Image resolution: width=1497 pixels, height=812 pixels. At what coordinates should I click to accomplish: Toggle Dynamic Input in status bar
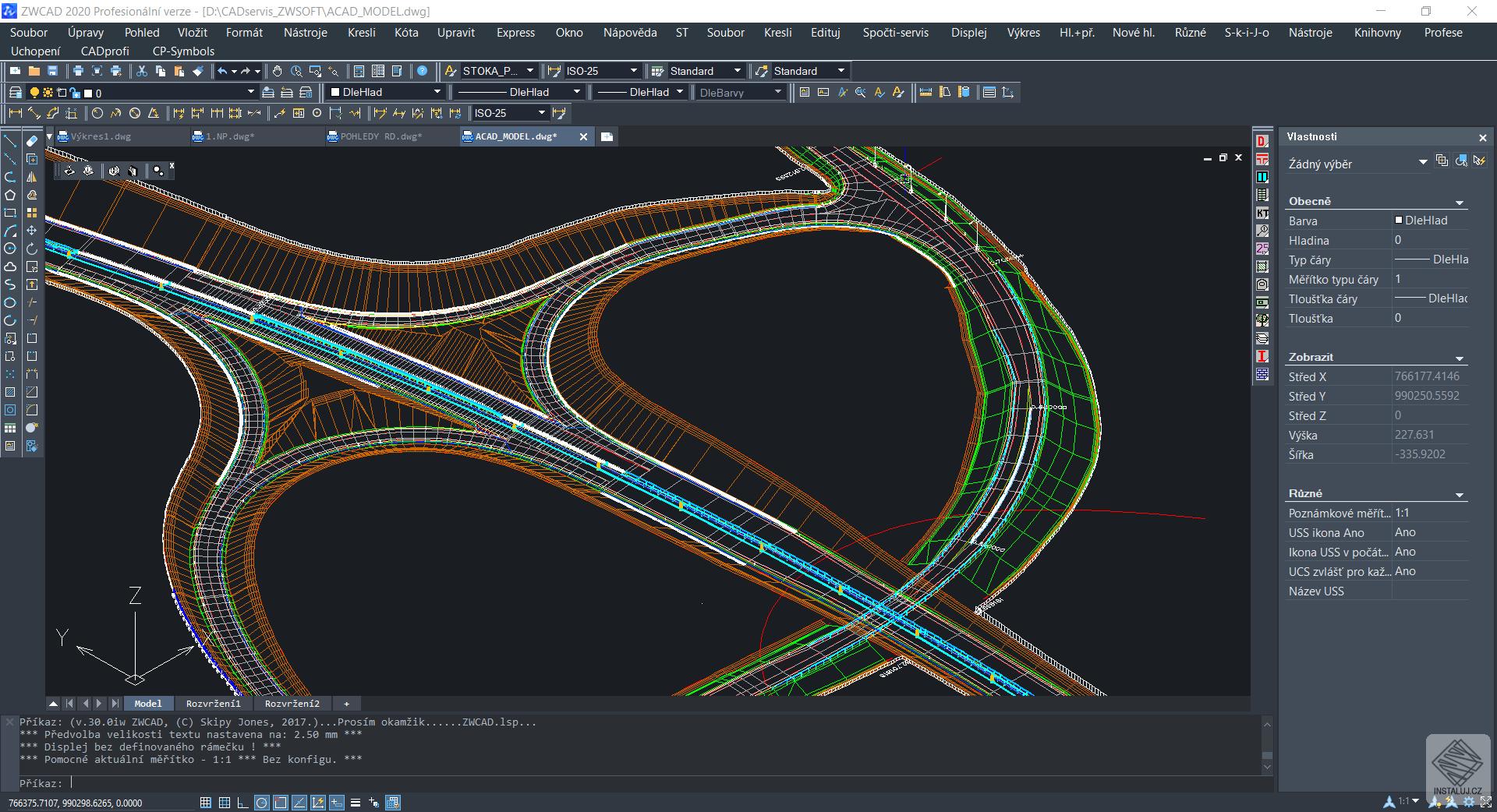pos(337,803)
